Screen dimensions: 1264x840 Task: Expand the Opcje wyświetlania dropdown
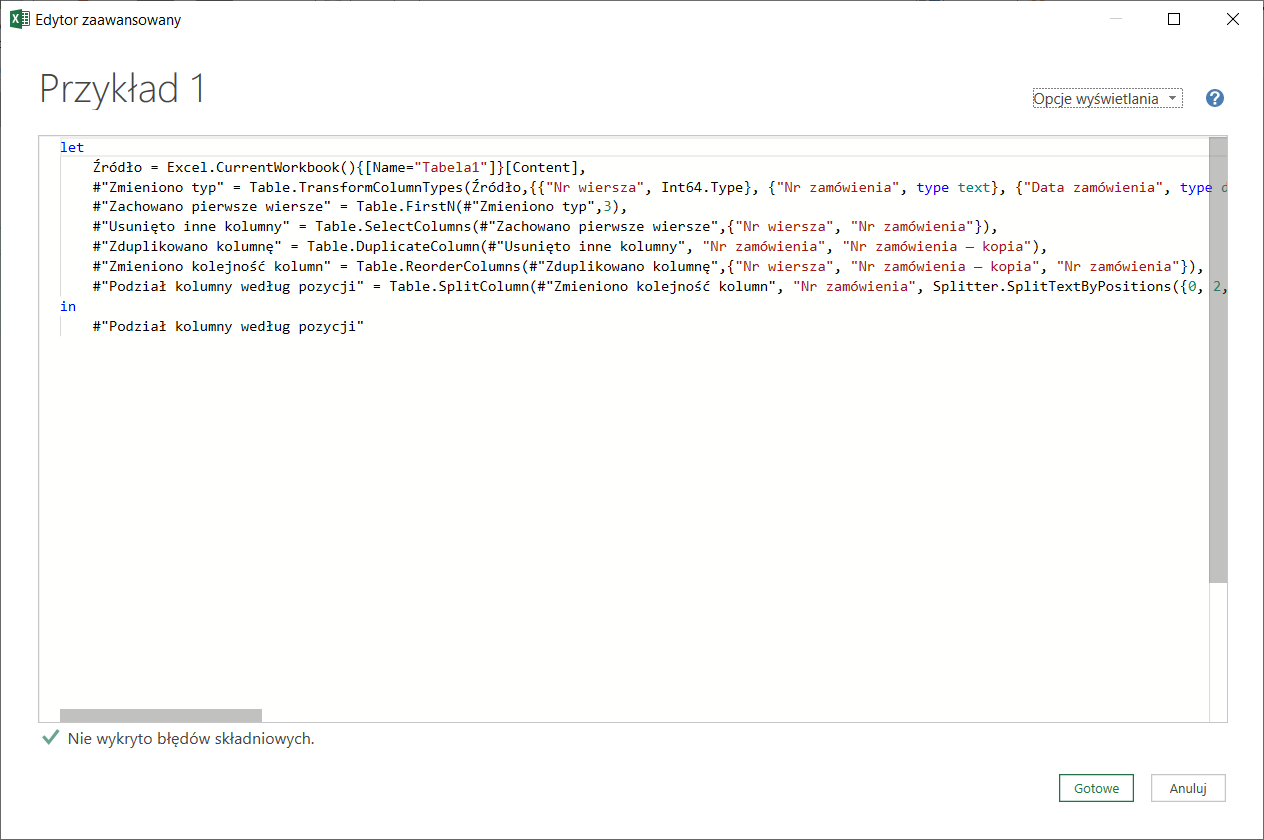[x=1107, y=99]
